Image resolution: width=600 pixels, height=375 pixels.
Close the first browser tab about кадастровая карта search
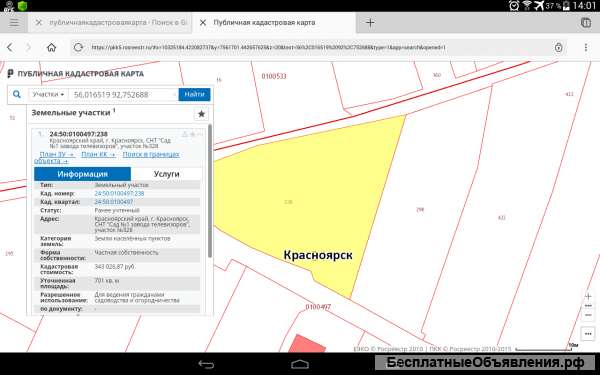pos(39,23)
